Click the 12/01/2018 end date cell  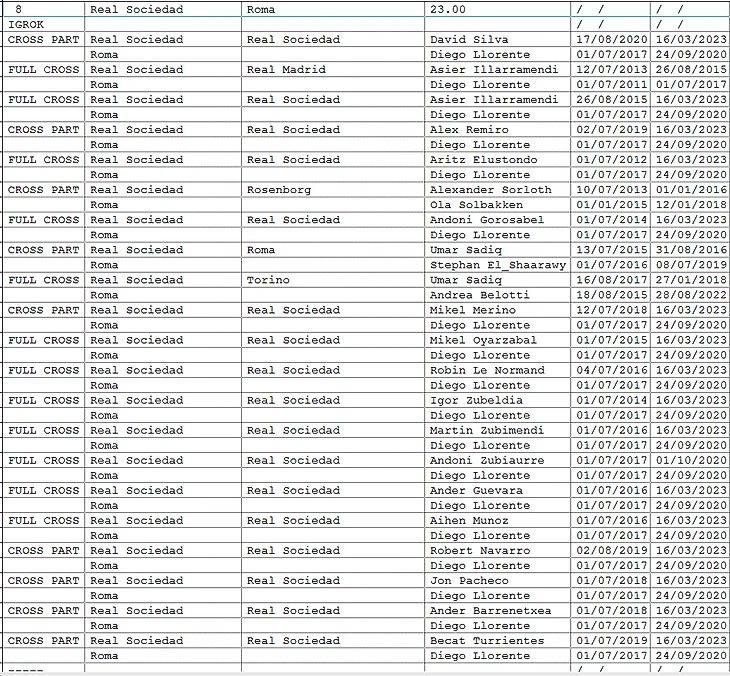[691, 205]
